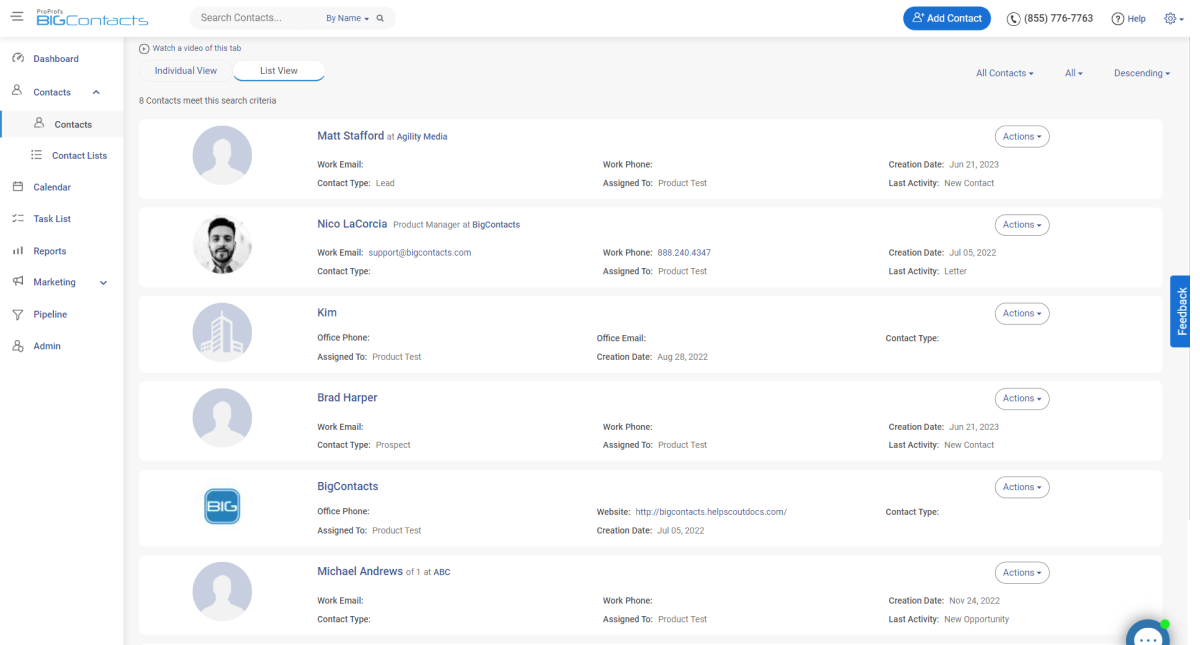Click the Agility Media company link
Viewport: 1200px width, 645px height.
coord(422,137)
